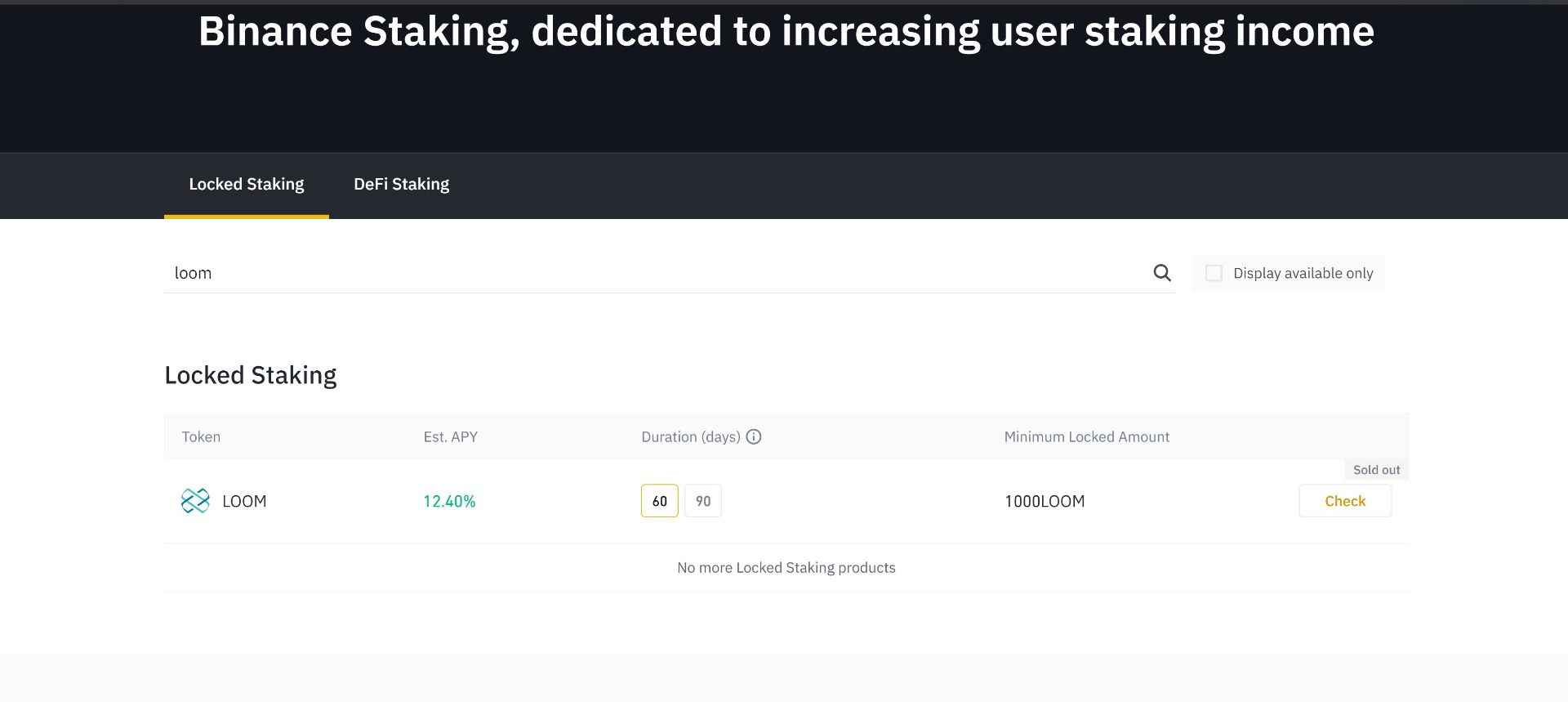
Task: Switch to the Locked Staking tab
Action: click(x=247, y=185)
